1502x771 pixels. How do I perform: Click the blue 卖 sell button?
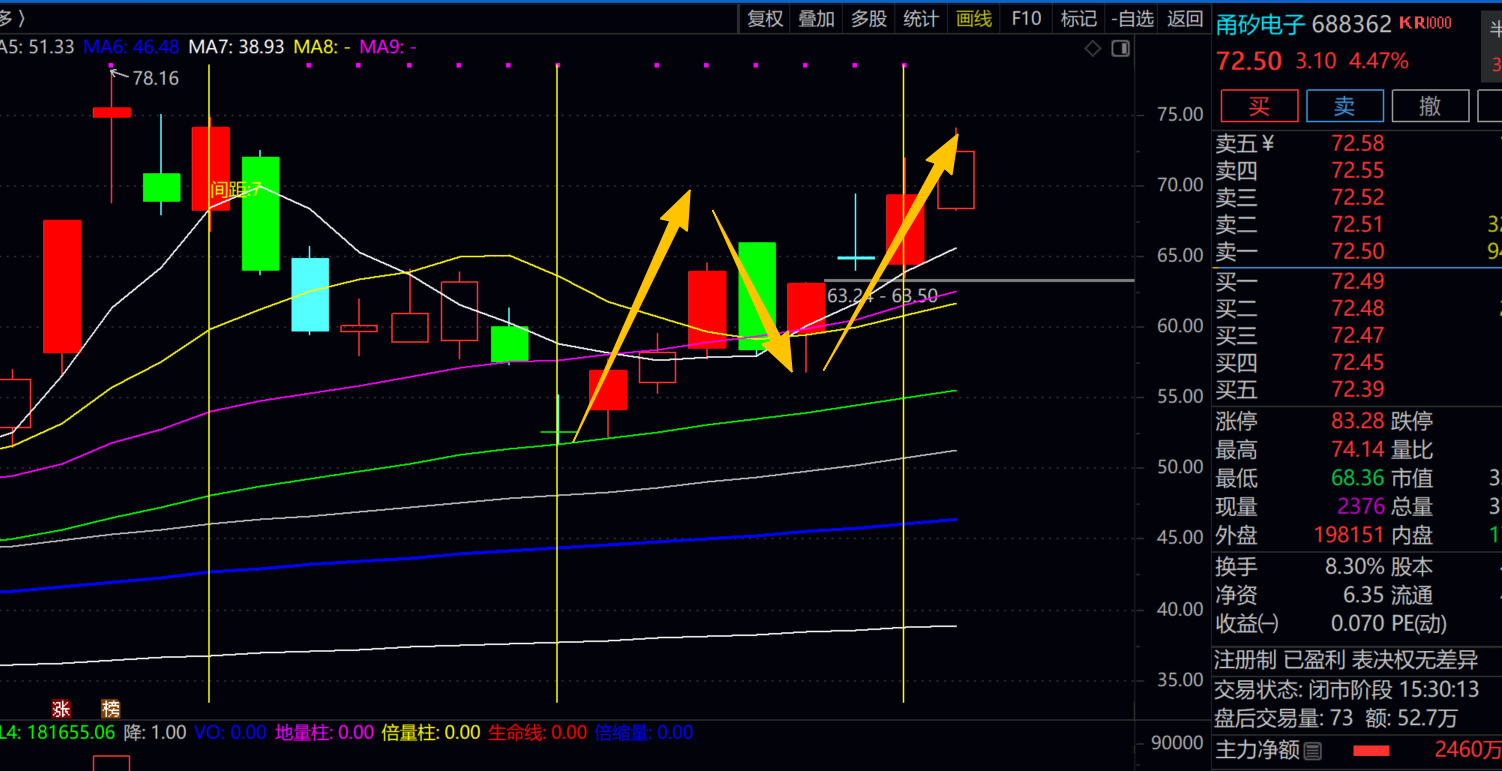[1345, 105]
